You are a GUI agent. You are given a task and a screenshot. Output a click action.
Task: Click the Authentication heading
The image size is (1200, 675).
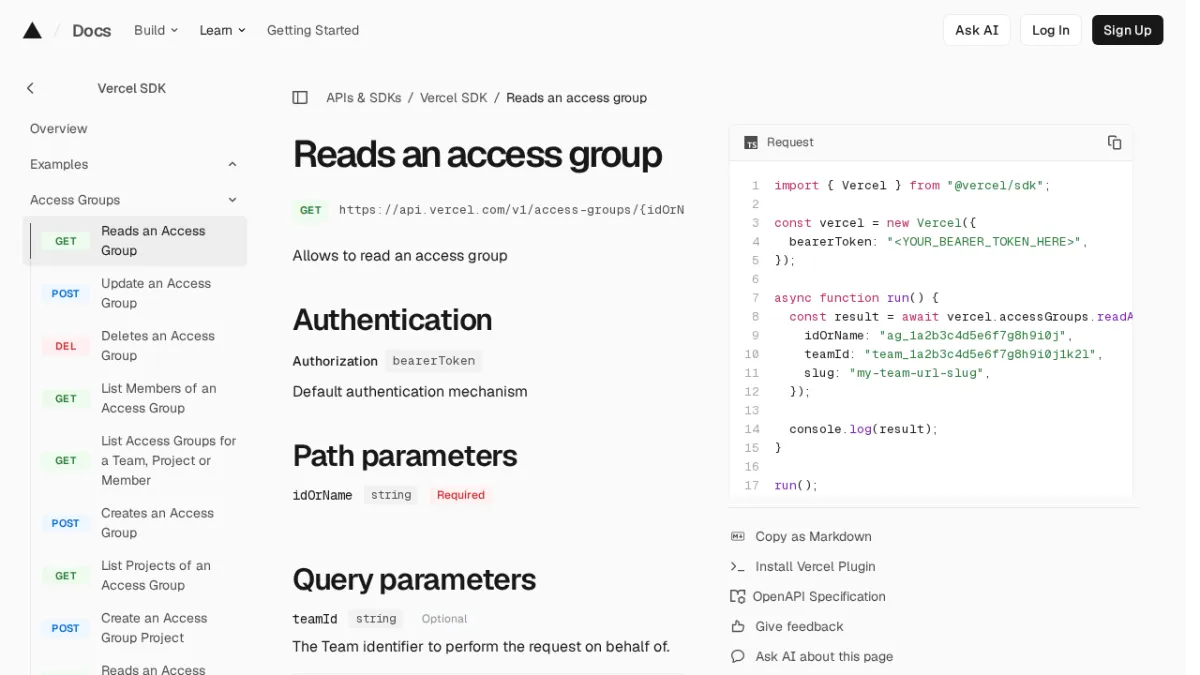(x=392, y=320)
